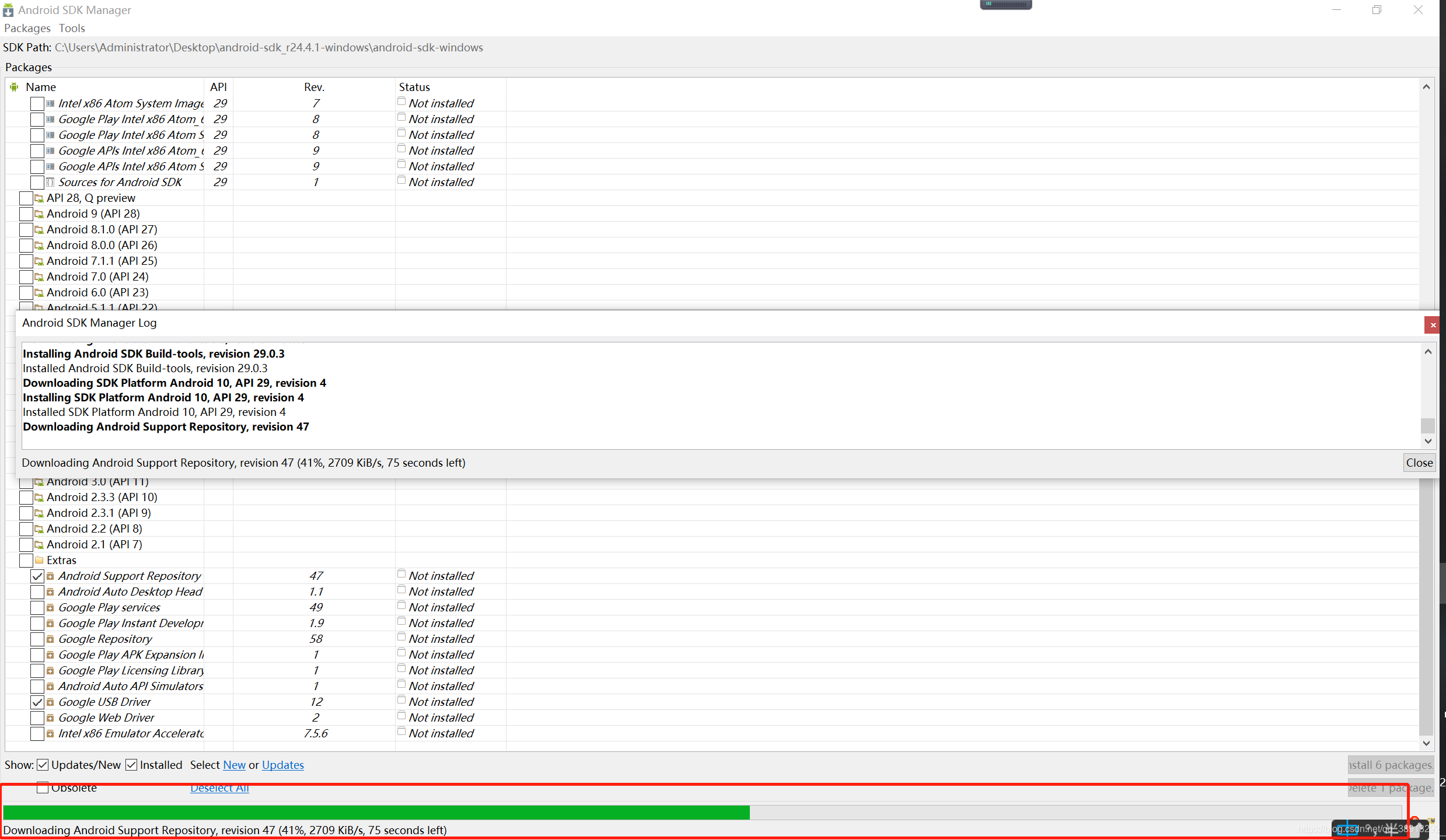Click the folder icon beside Android 6.0 (API 23)
The image size is (1446, 840).
coord(39,293)
